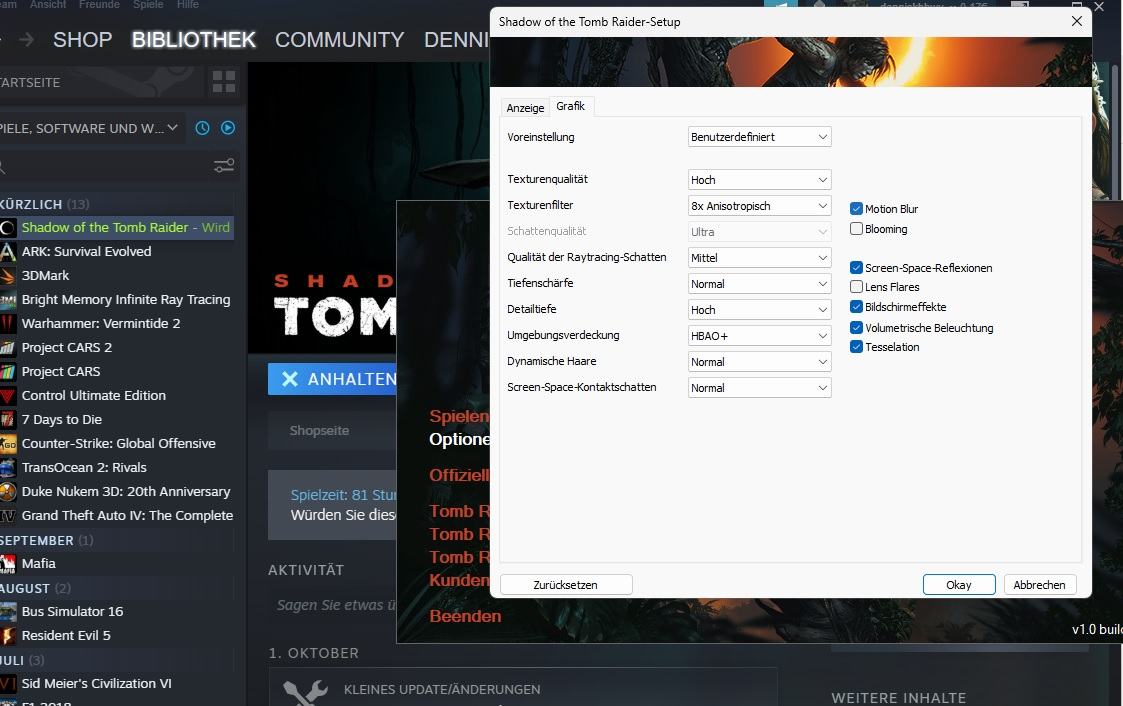Click Beenden in the game launcher
Image resolution: width=1123 pixels, height=706 pixels.
[x=465, y=616]
